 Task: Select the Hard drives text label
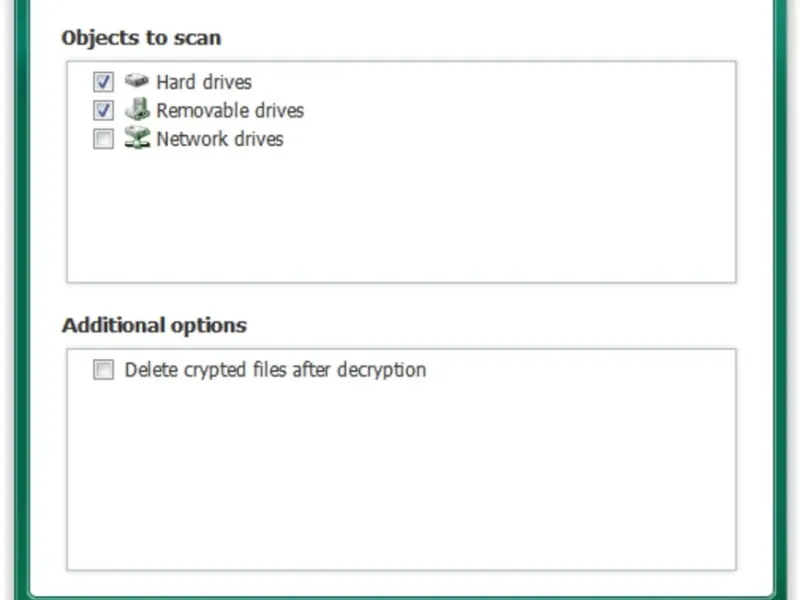click(x=204, y=82)
